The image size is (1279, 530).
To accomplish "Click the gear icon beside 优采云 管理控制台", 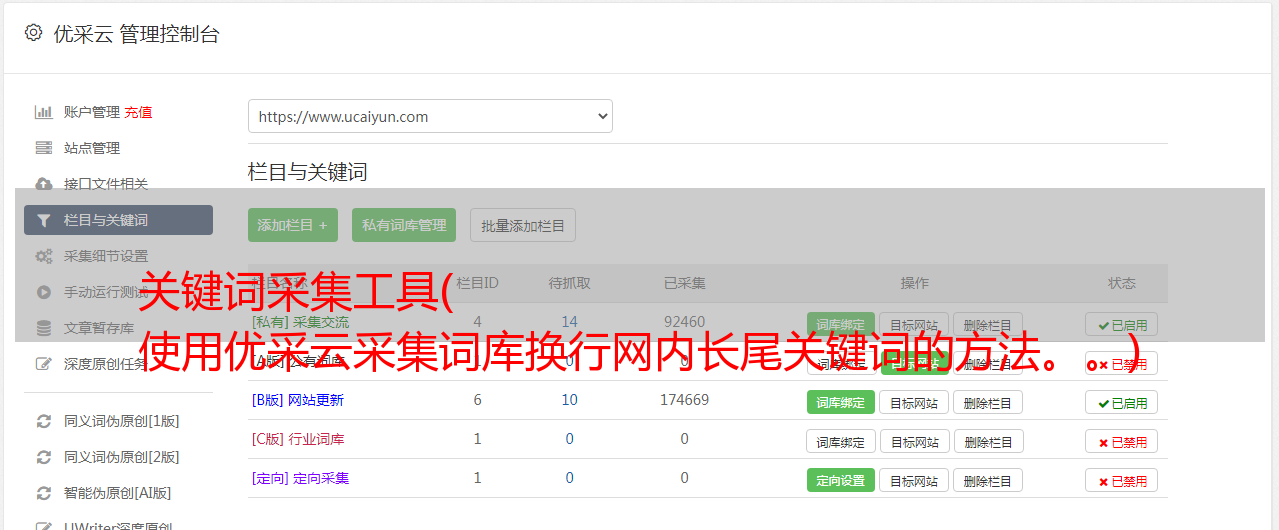I will [x=34, y=33].
